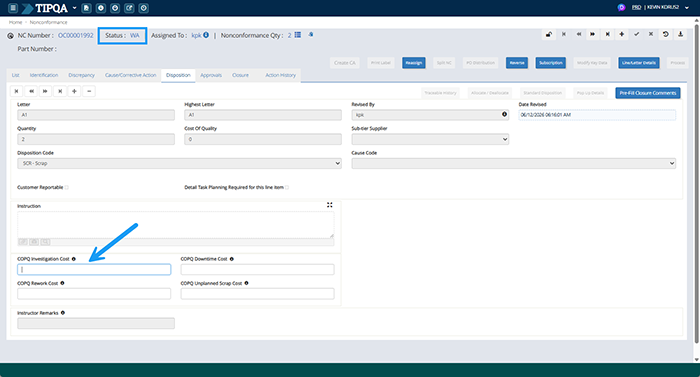
Task: Switch to the Action History tab
Action: click(280, 75)
